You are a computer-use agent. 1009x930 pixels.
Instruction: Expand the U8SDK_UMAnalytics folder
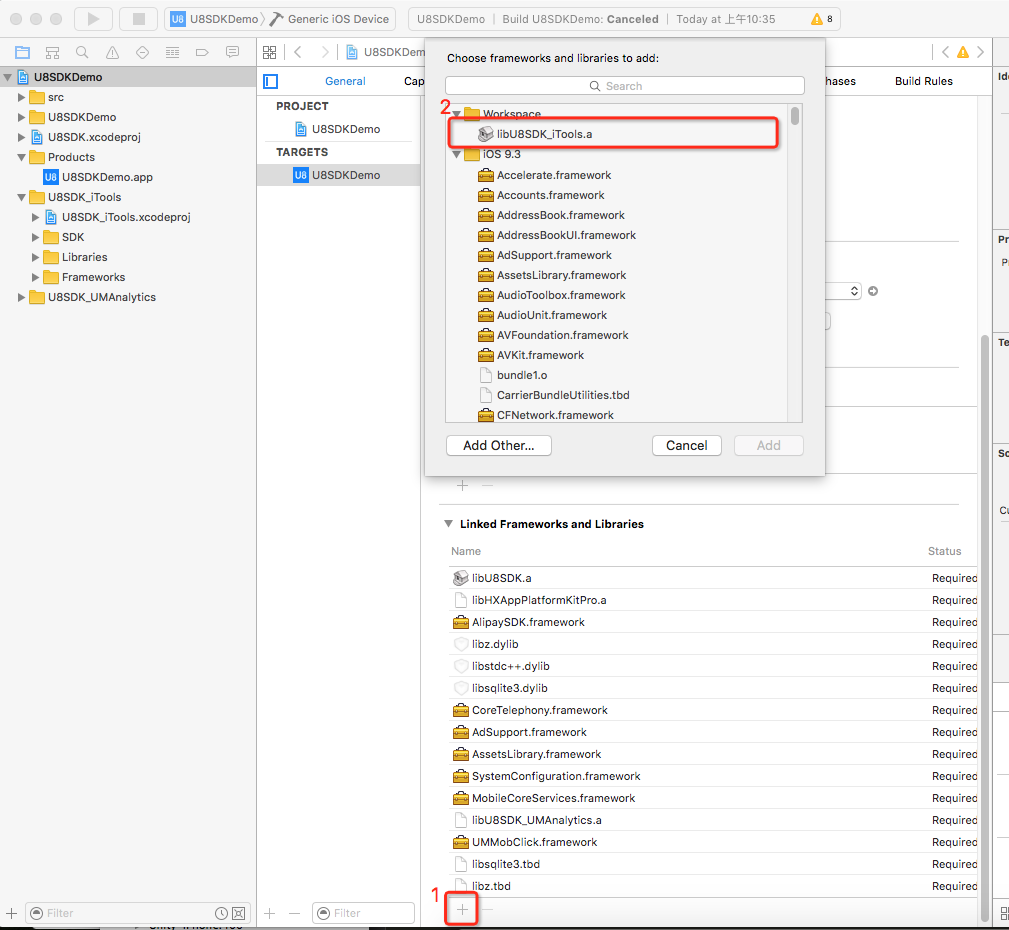[x=21, y=297]
